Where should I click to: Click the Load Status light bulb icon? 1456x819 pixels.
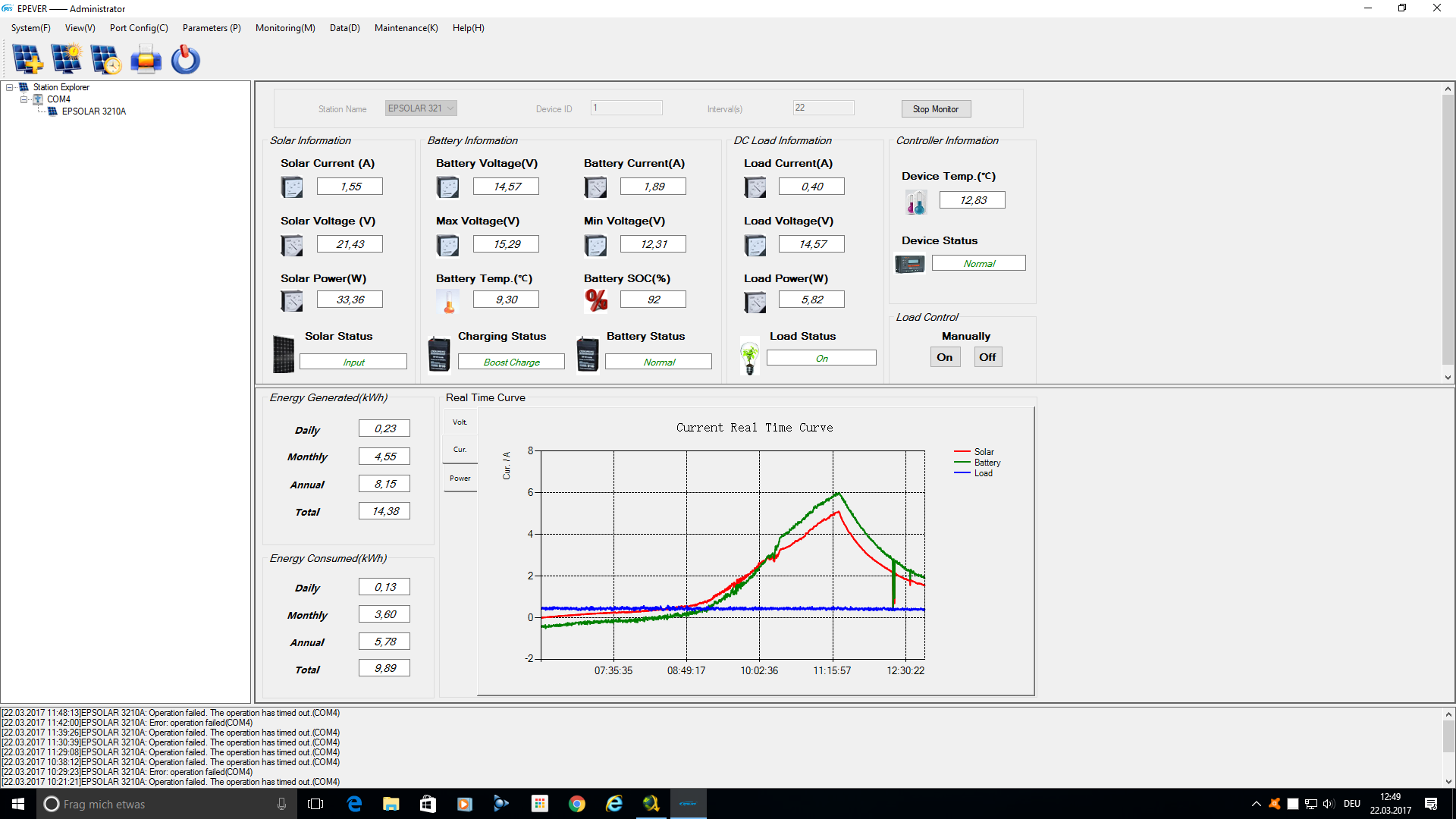point(750,357)
